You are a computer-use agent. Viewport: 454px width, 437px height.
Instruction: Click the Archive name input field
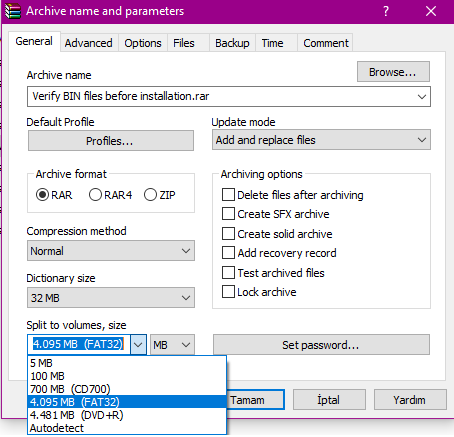click(229, 97)
